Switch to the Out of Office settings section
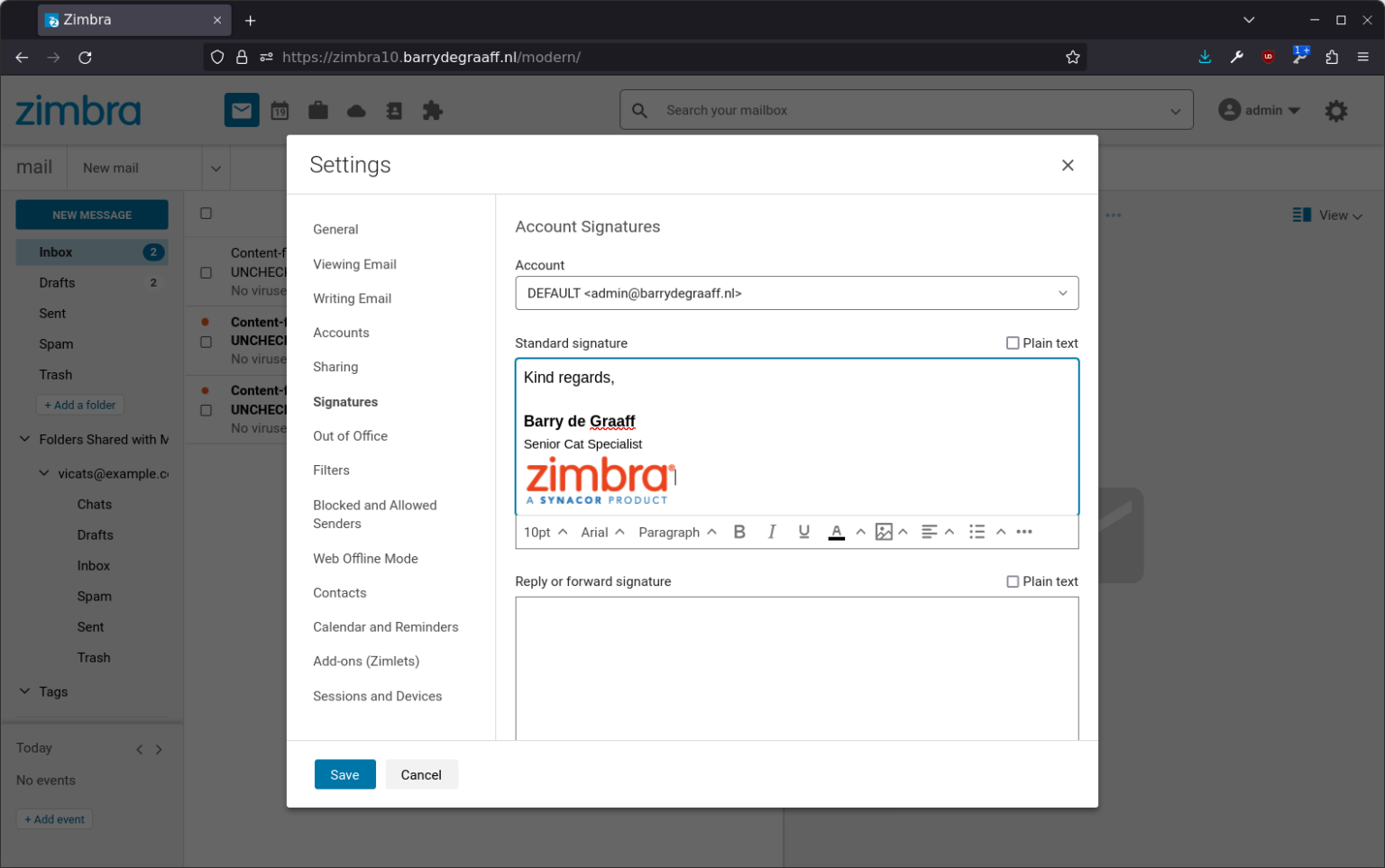 [350, 435]
